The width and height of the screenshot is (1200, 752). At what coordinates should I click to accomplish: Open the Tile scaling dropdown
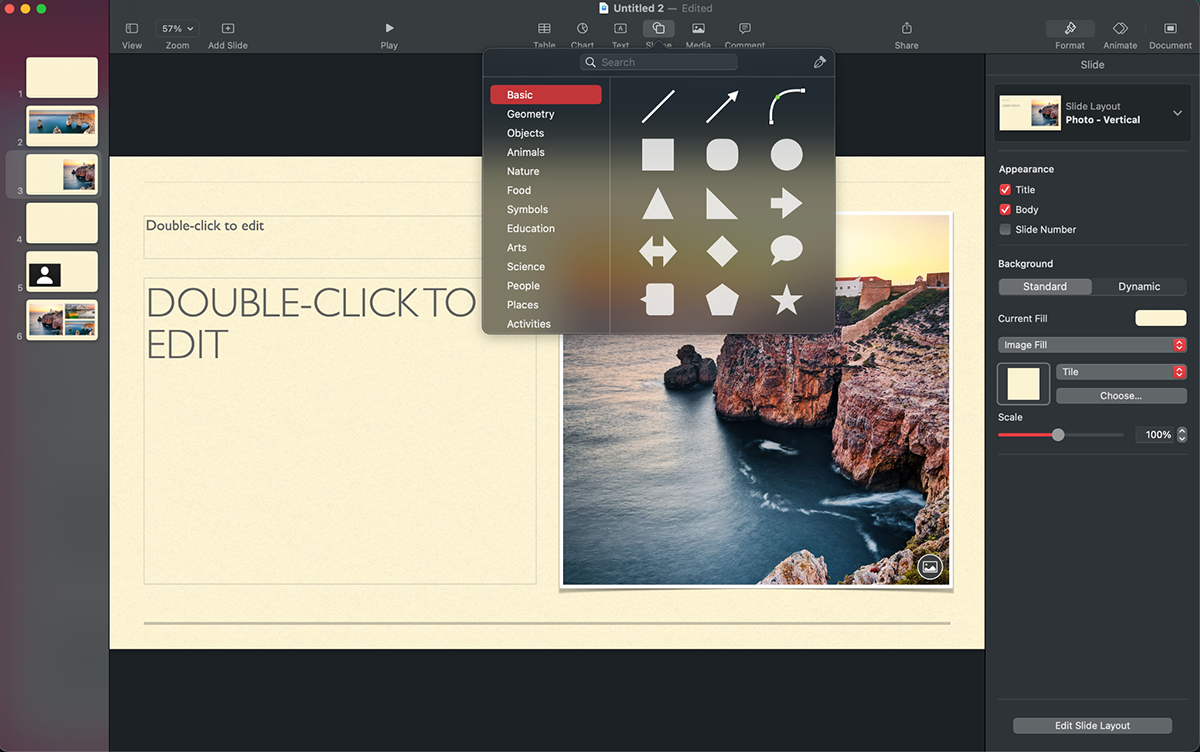point(1121,372)
